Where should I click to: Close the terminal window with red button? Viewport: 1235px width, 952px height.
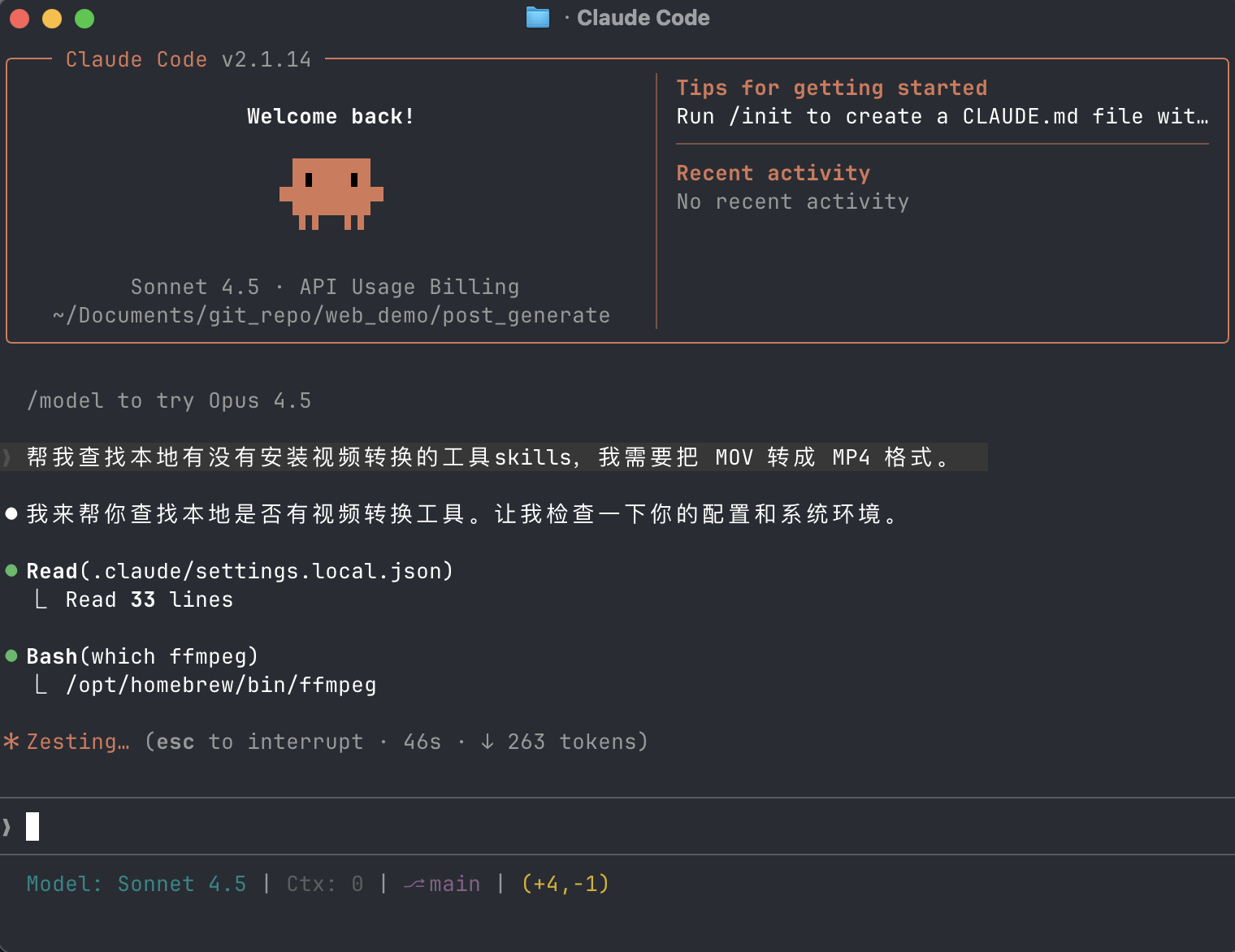tap(19, 18)
